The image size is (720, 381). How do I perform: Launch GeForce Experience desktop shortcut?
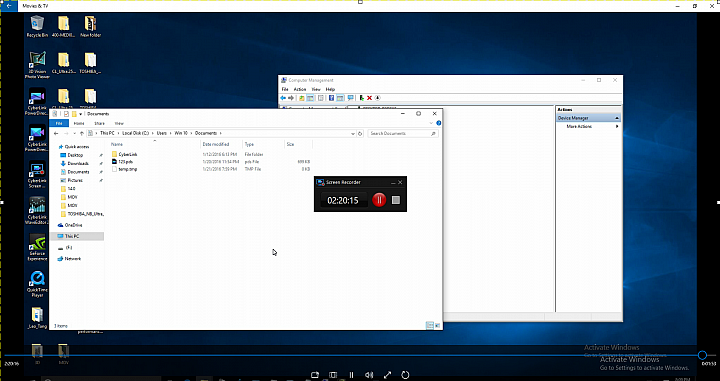coord(37,247)
